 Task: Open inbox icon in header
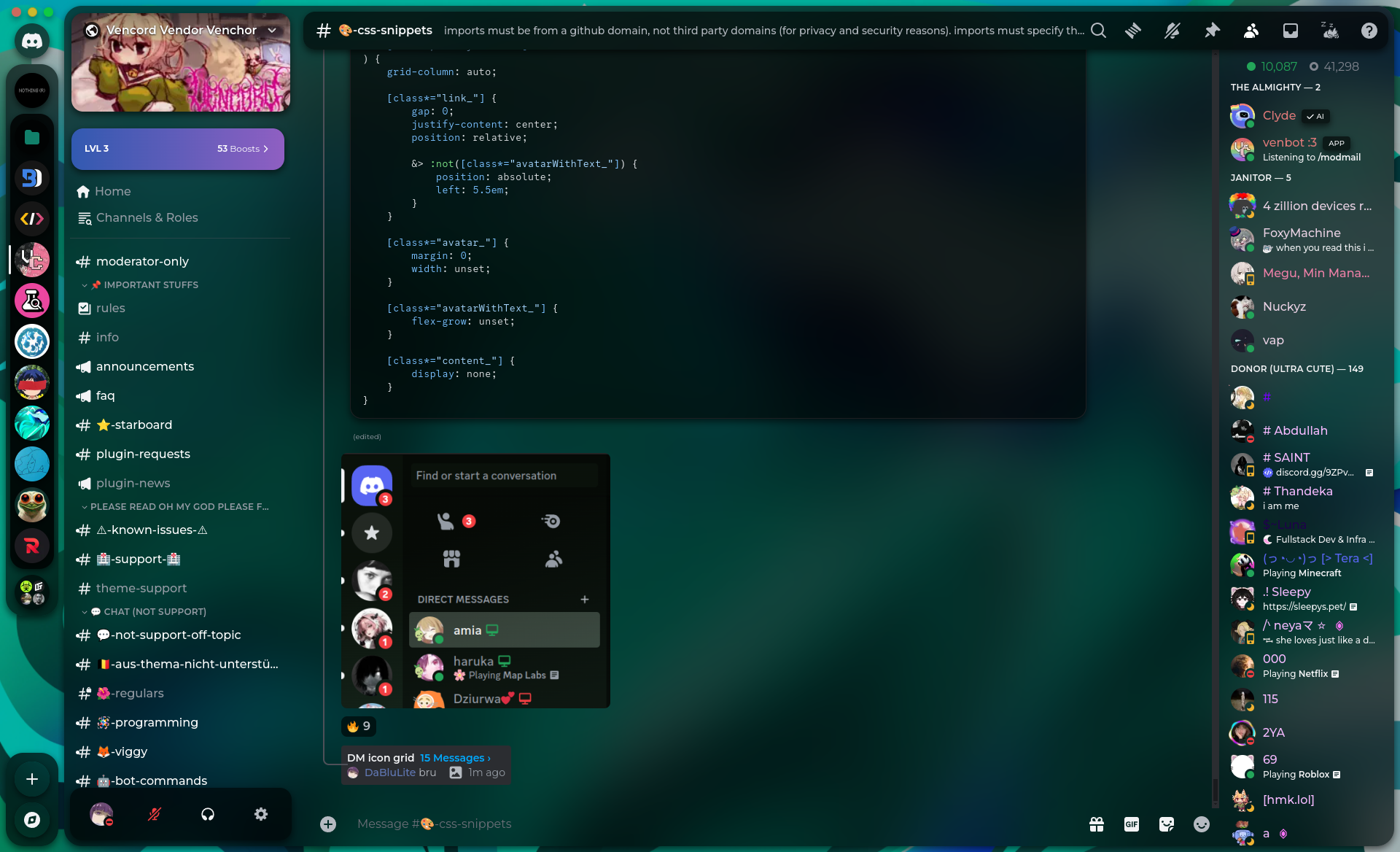point(1291,31)
